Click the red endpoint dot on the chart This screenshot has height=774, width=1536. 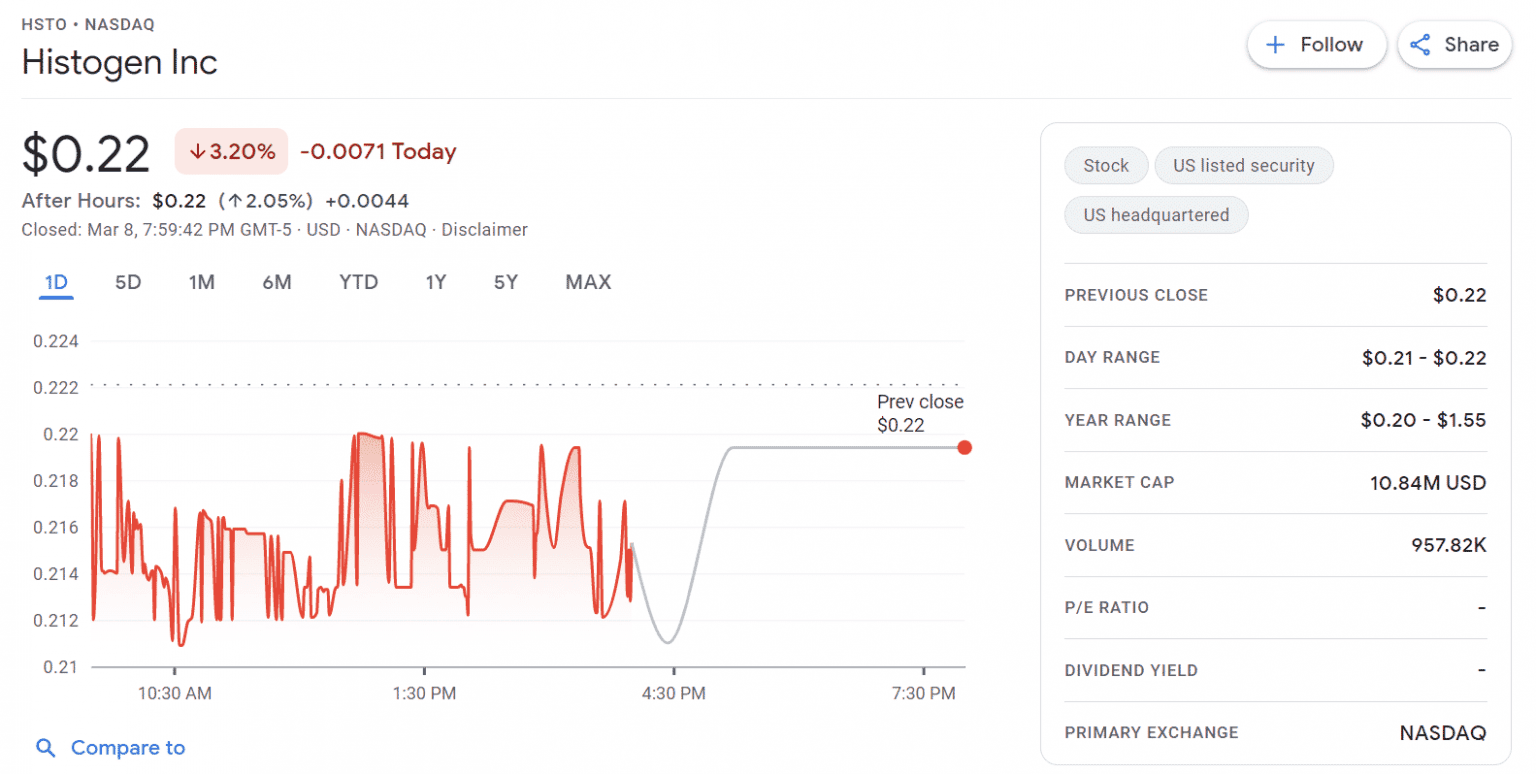tap(964, 447)
